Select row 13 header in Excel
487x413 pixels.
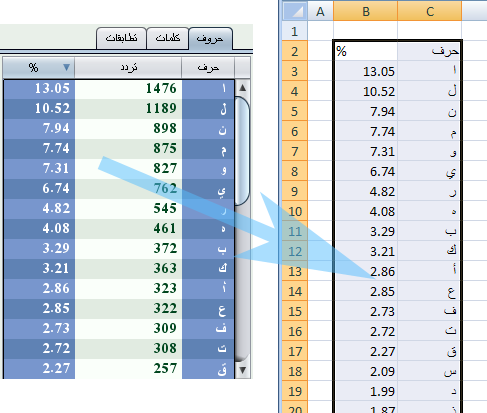click(295, 271)
